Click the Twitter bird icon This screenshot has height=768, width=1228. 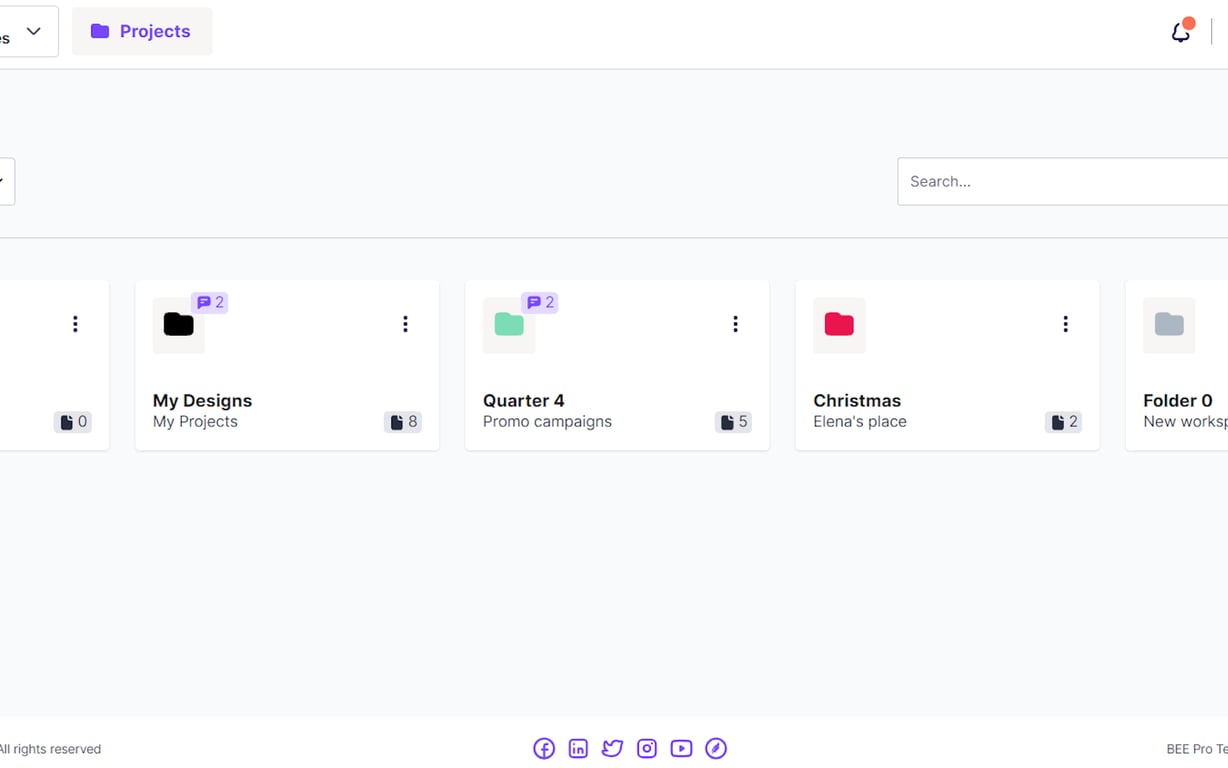click(x=612, y=748)
